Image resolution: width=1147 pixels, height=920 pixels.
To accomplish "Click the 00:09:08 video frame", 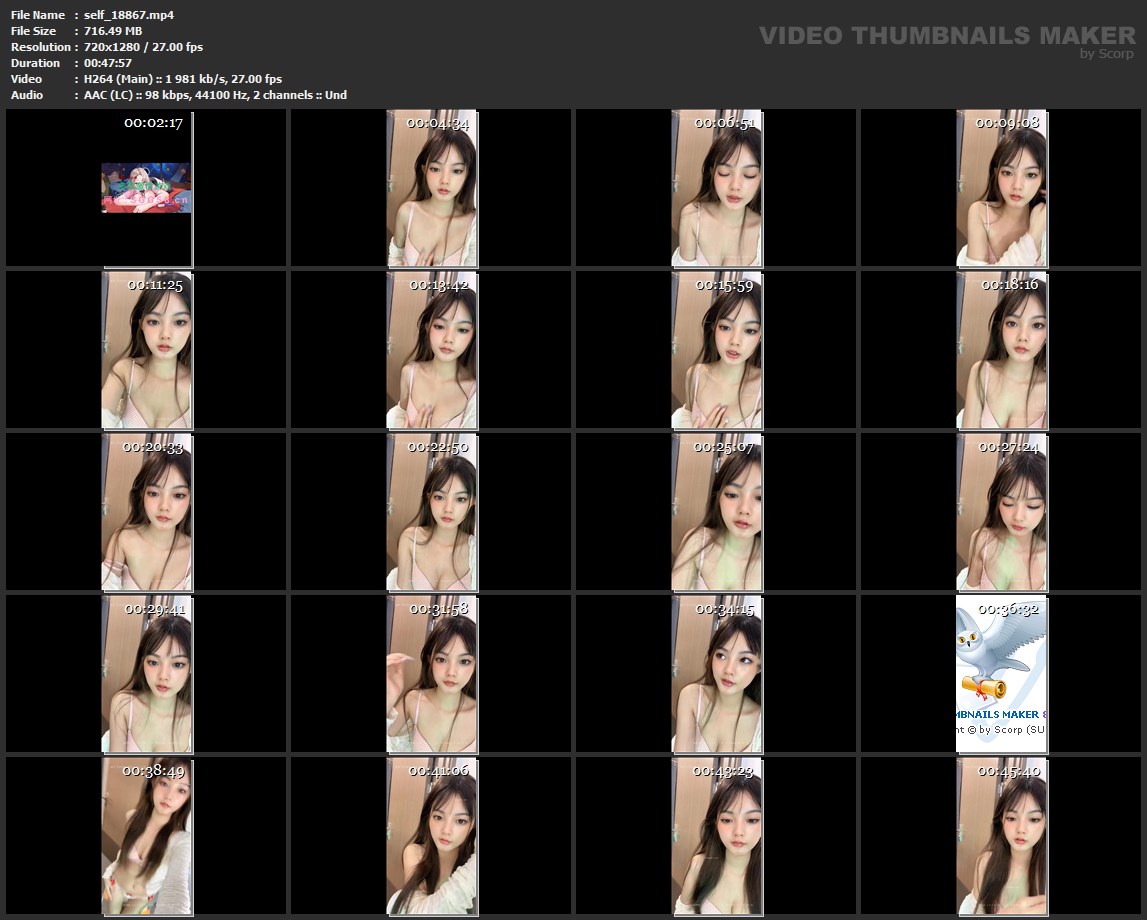I will (1001, 188).
